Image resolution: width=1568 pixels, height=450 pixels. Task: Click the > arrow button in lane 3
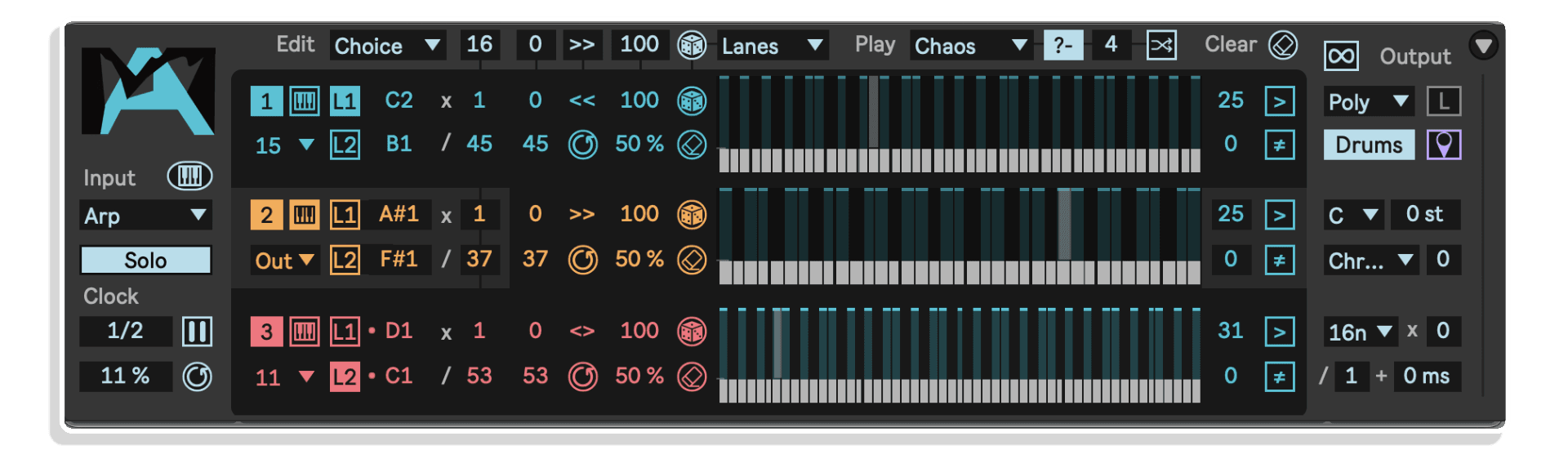click(1280, 332)
